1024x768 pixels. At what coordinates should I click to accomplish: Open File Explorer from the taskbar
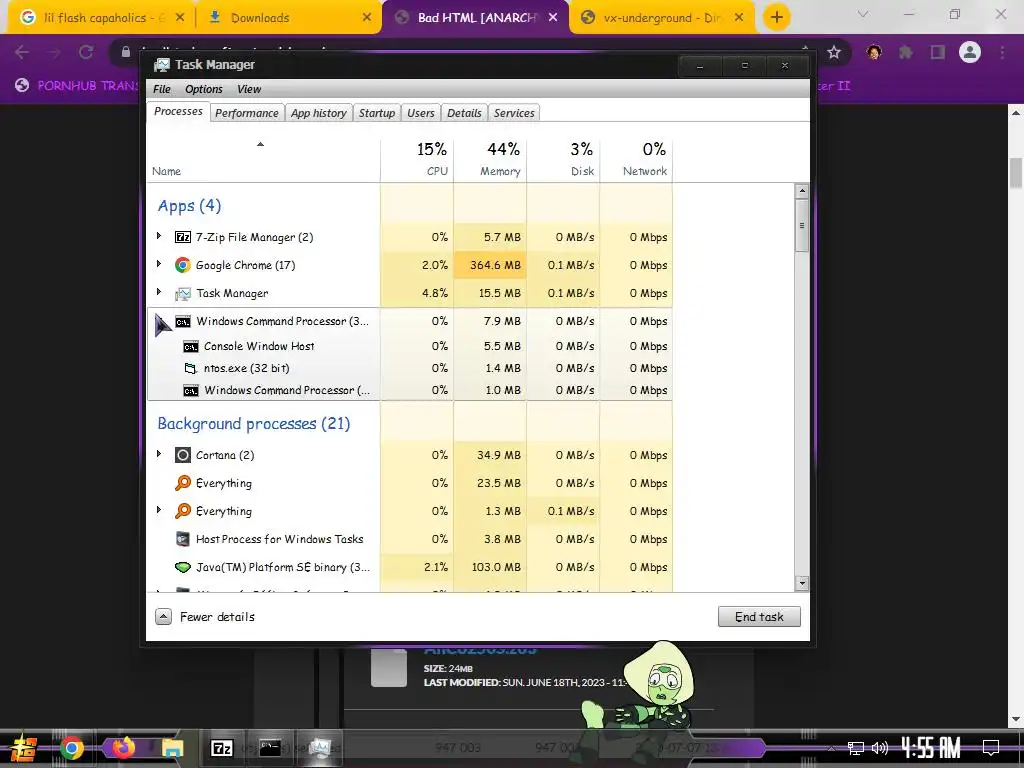pyautogui.click(x=172, y=748)
